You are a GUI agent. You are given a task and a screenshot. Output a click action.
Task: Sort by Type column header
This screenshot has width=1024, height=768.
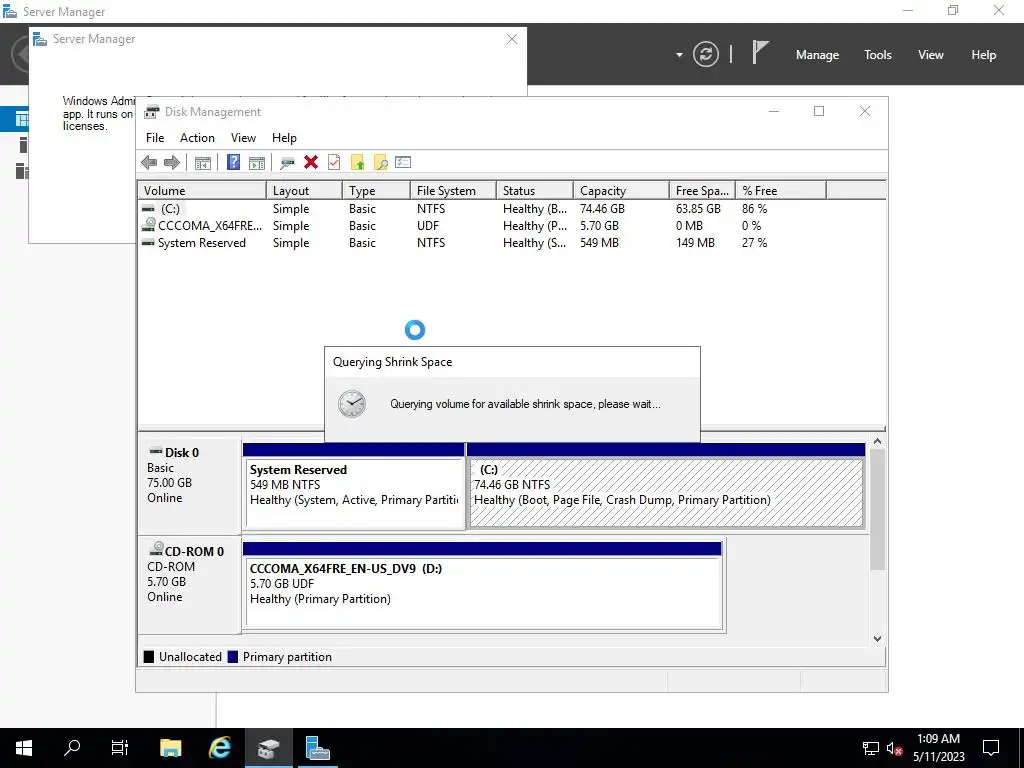[377, 191]
